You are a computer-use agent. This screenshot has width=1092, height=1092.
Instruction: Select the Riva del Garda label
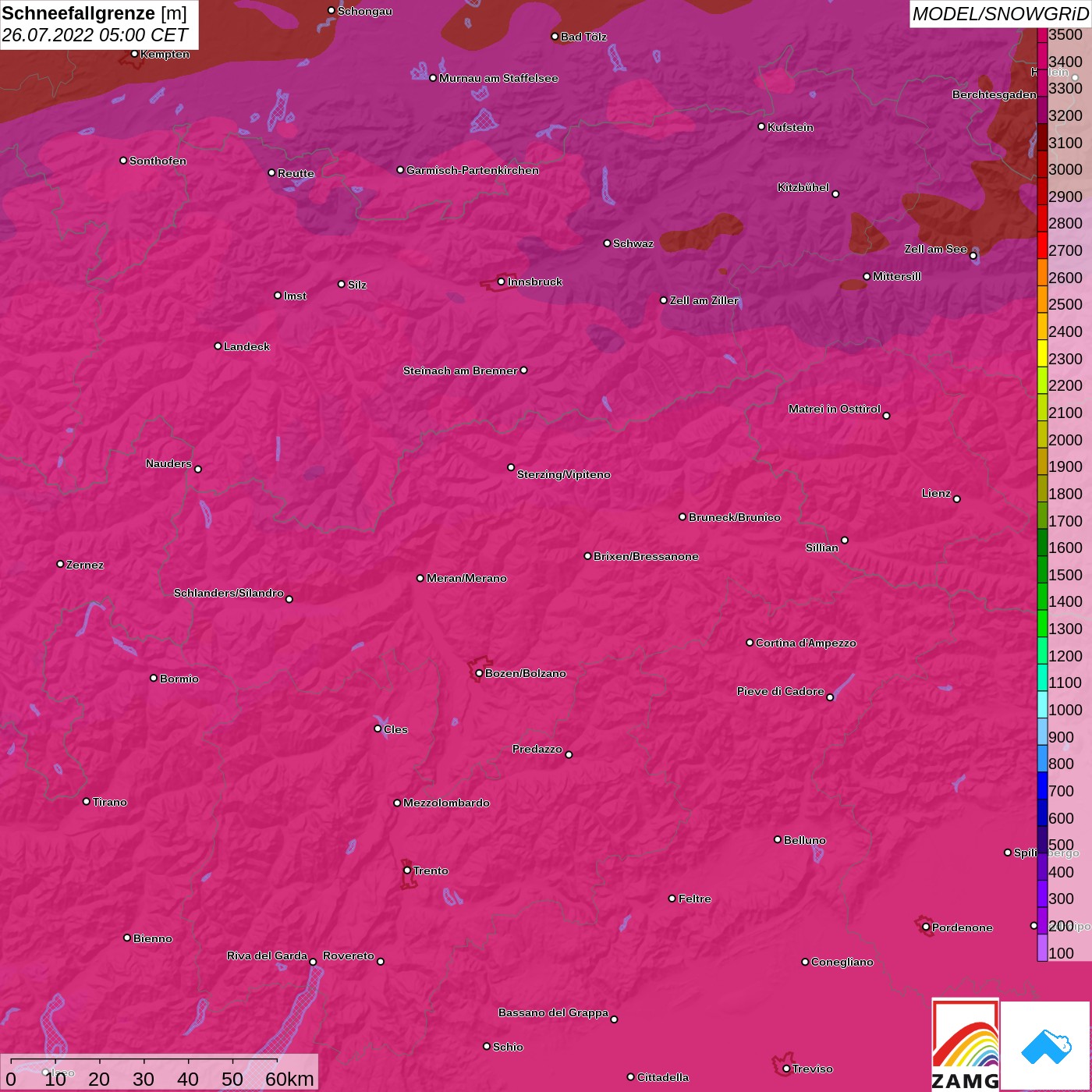267,955
